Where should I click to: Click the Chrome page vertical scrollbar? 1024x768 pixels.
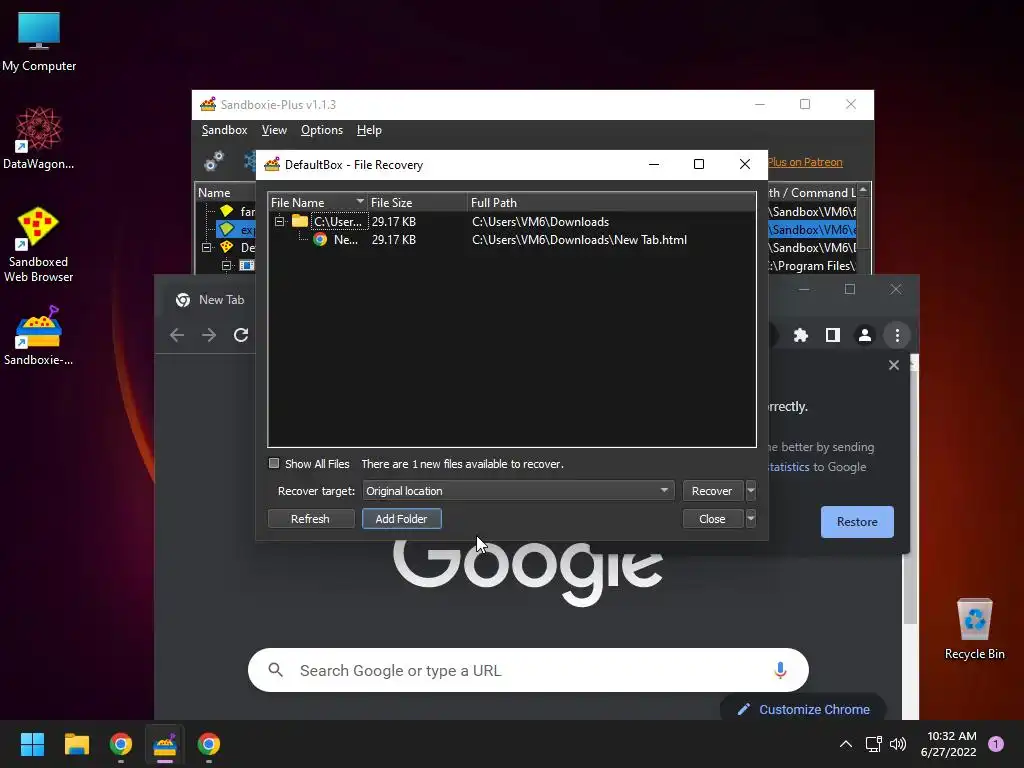pos(910,496)
